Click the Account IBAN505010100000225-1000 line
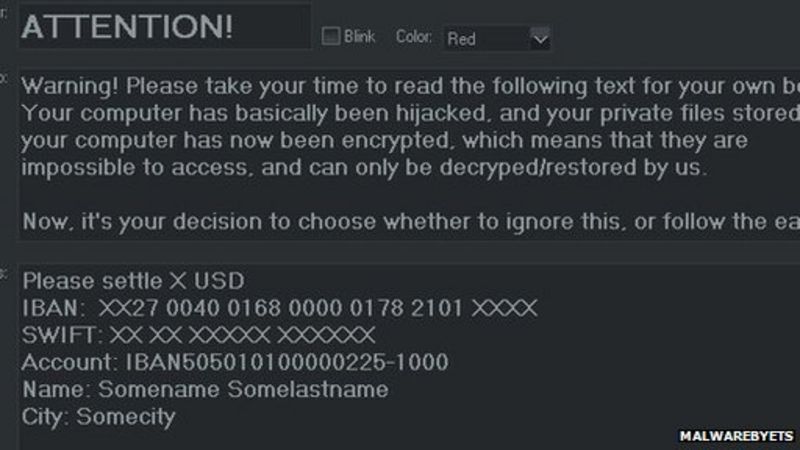Image resolution: width=800 pixels, height=450 pixels. pos(235,361)
